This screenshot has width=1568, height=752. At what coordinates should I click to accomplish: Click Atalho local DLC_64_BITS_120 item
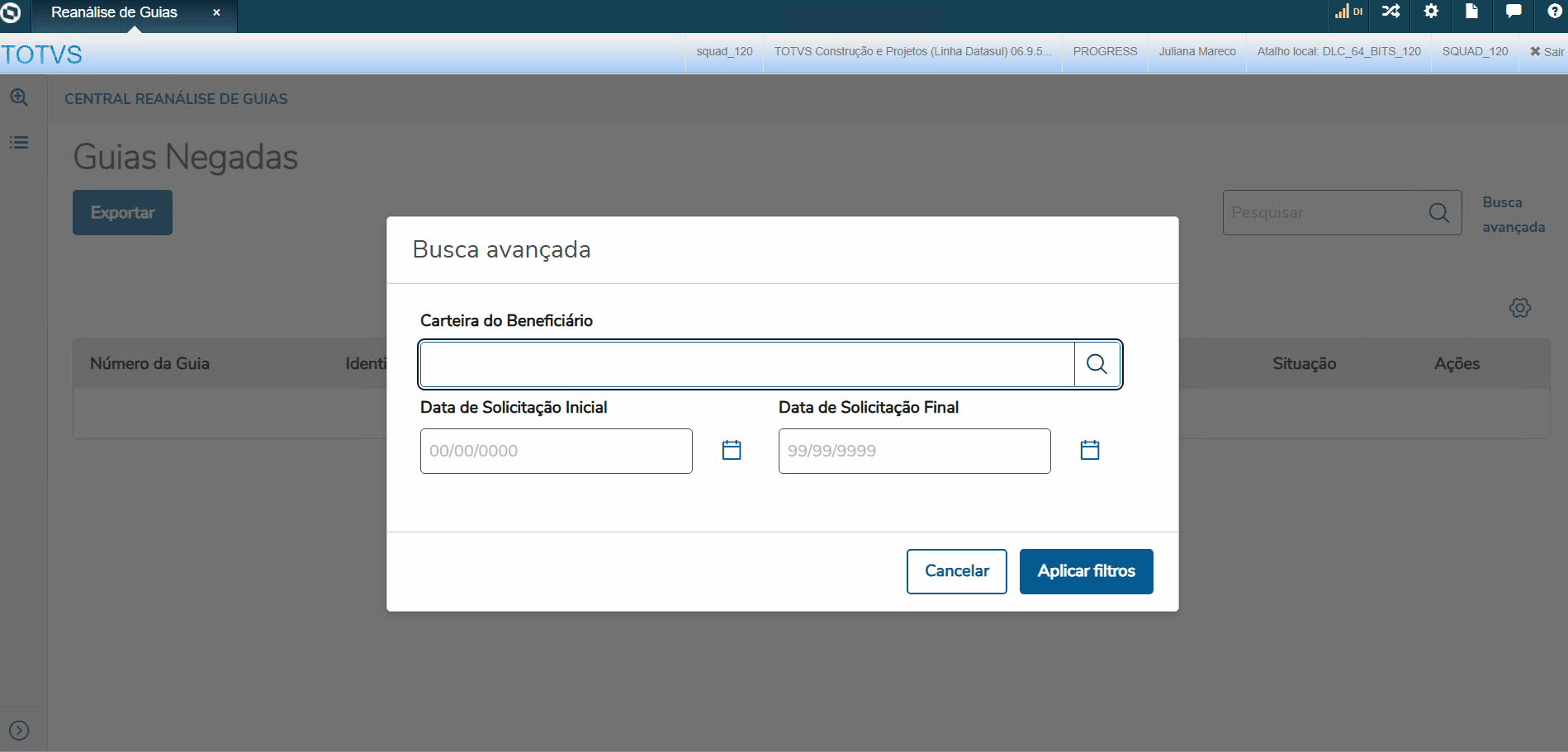pyautogui.click(x=1338, y=52)
